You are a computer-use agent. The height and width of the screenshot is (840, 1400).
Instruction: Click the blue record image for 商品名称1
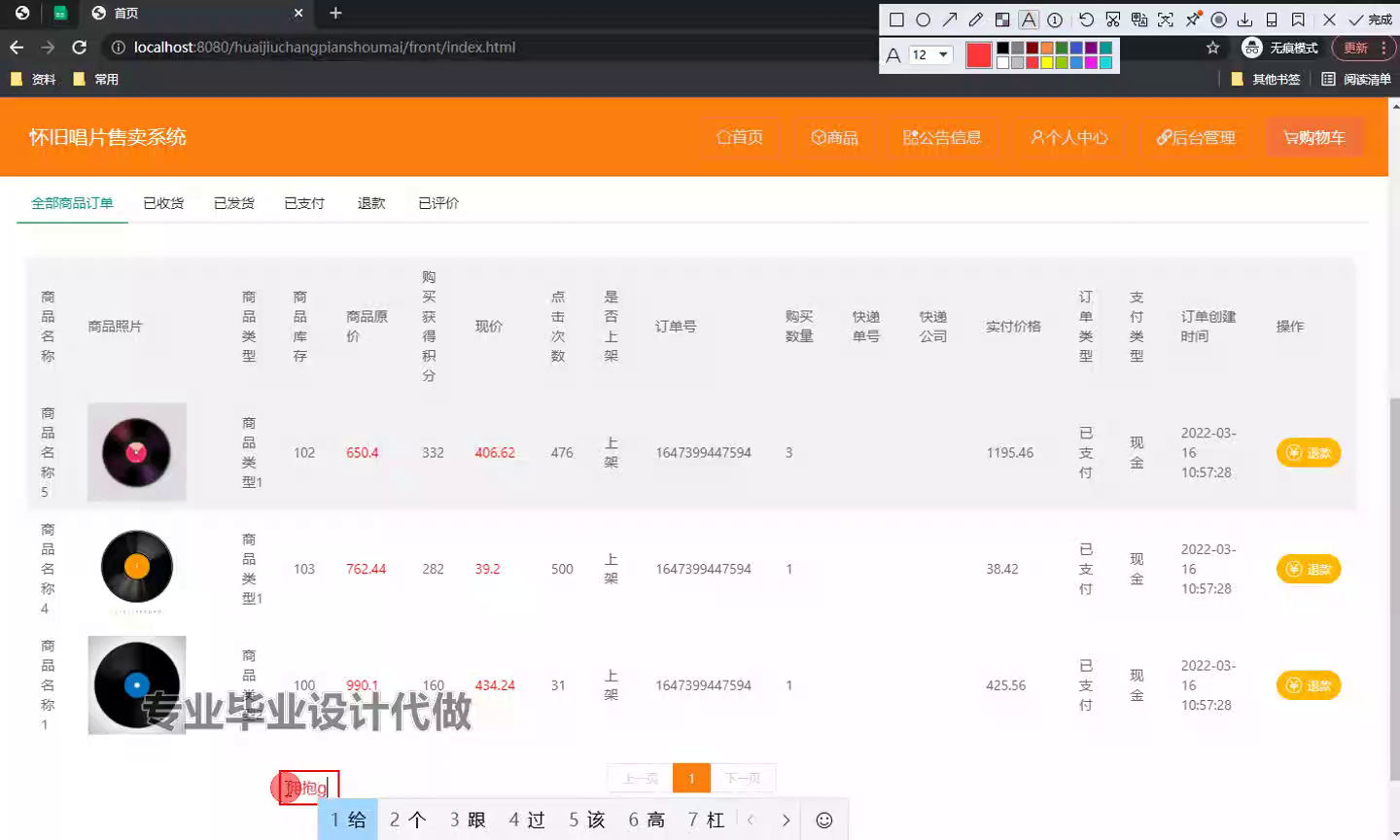tap(137, 685)
